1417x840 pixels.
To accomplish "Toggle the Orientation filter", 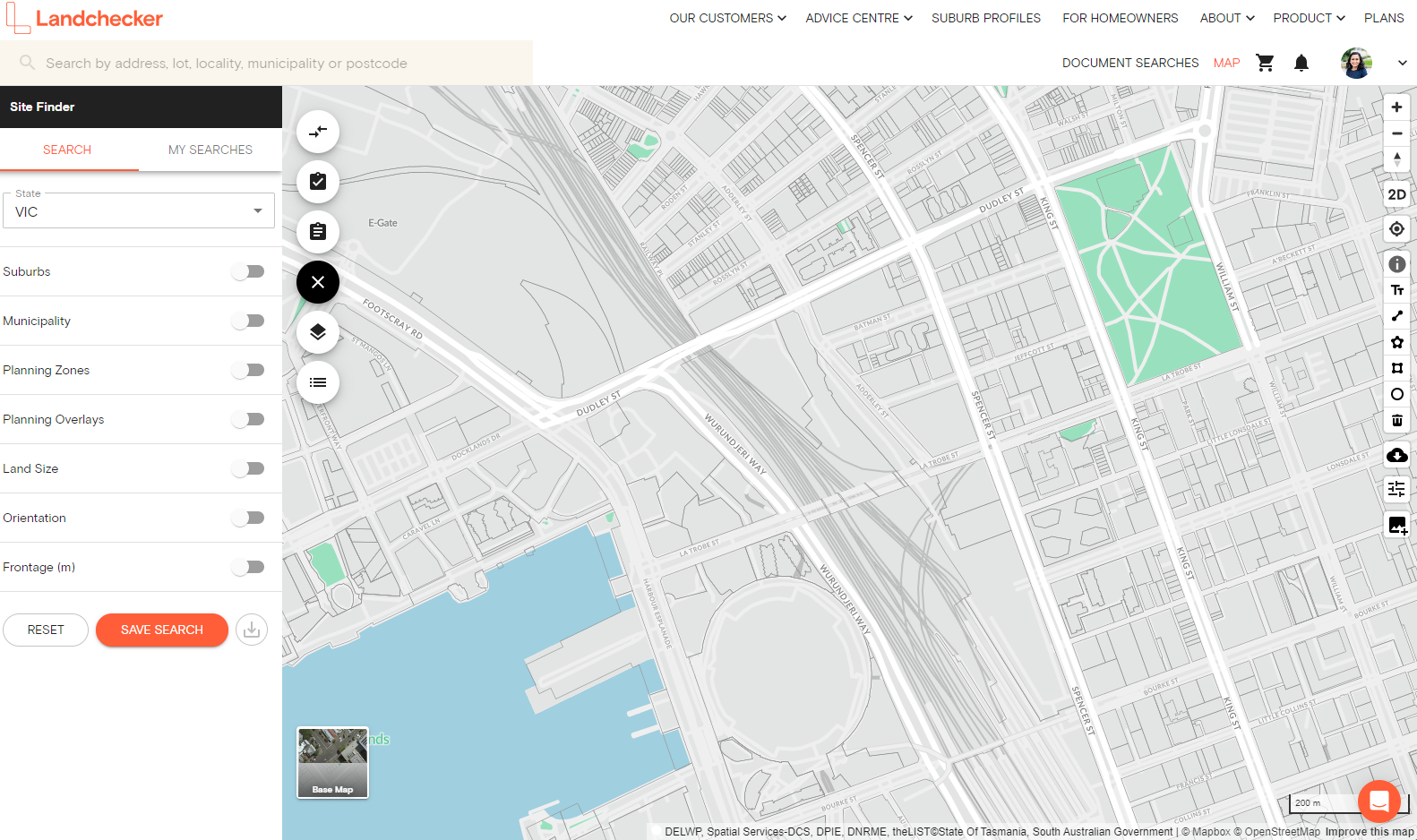I will pos(248,518).
